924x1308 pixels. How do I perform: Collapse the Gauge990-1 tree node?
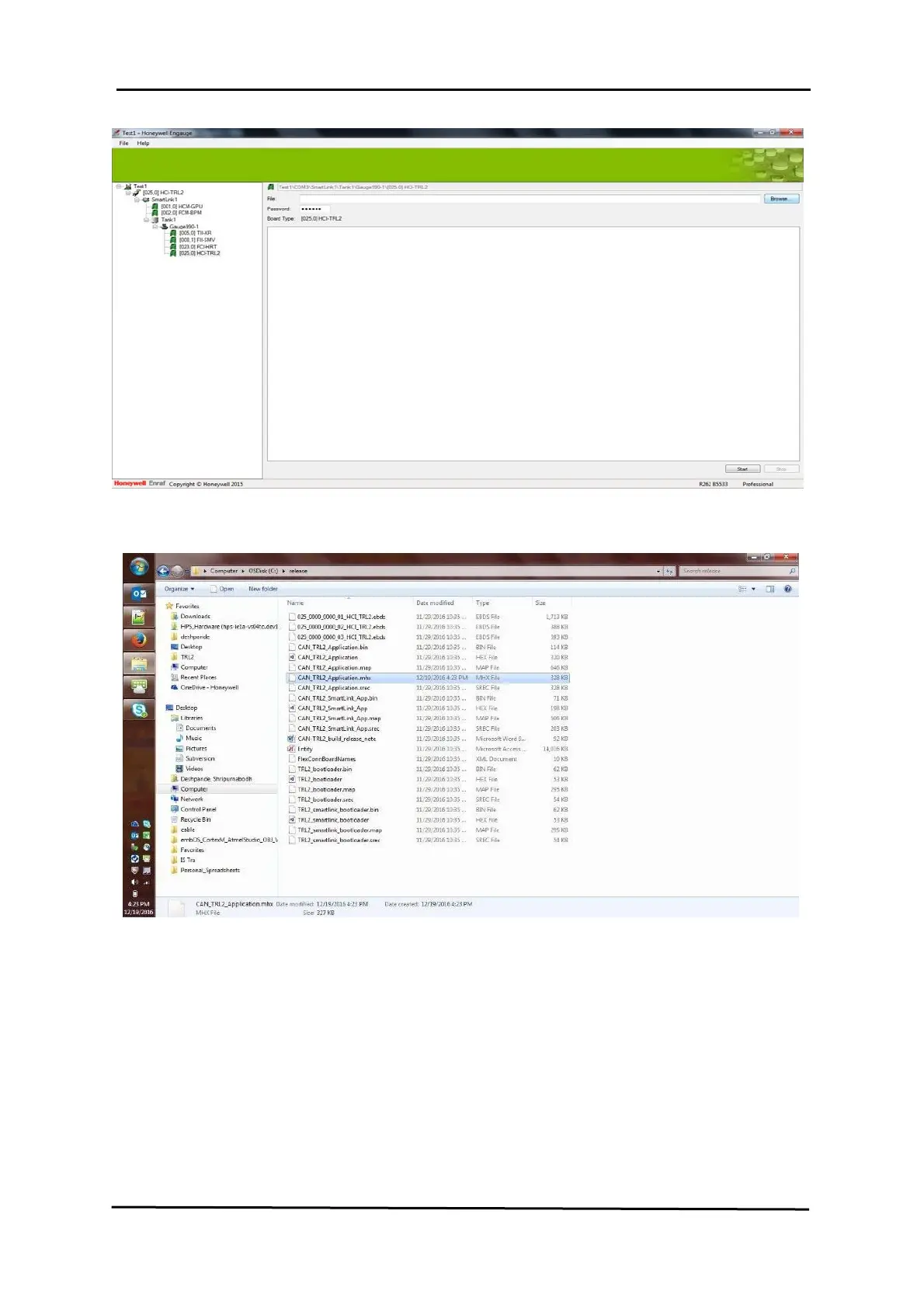tap(155, 227)
